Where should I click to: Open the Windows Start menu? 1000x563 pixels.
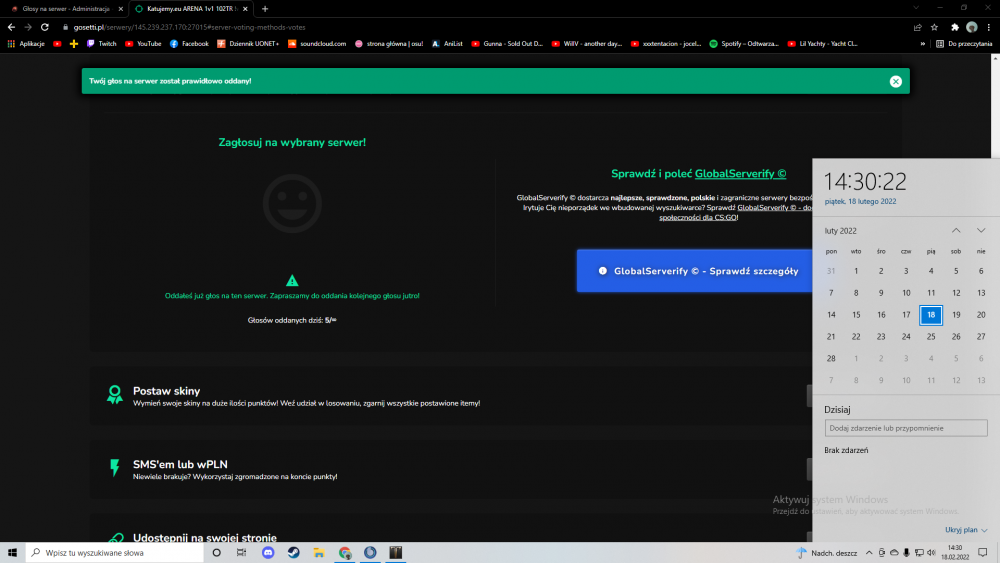12,553
